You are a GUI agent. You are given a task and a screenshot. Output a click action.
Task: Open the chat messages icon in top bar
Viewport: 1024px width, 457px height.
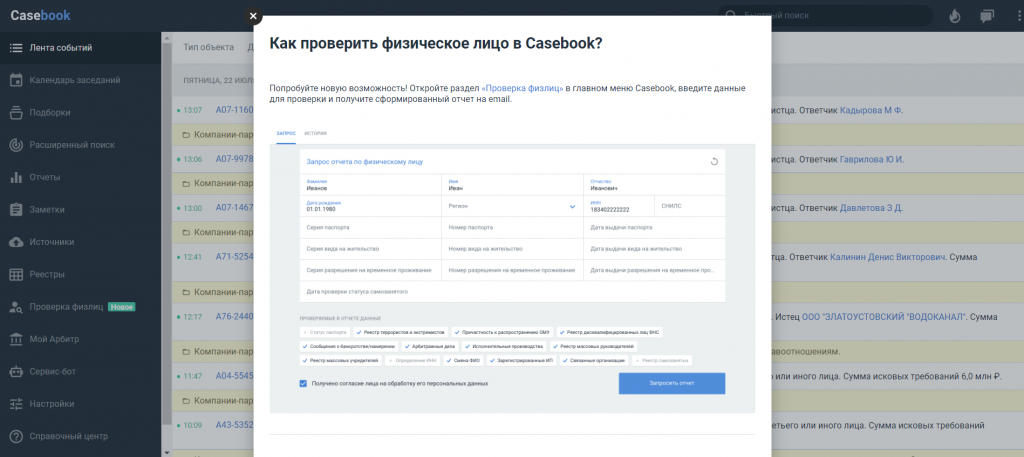click(x=987, y=16)
